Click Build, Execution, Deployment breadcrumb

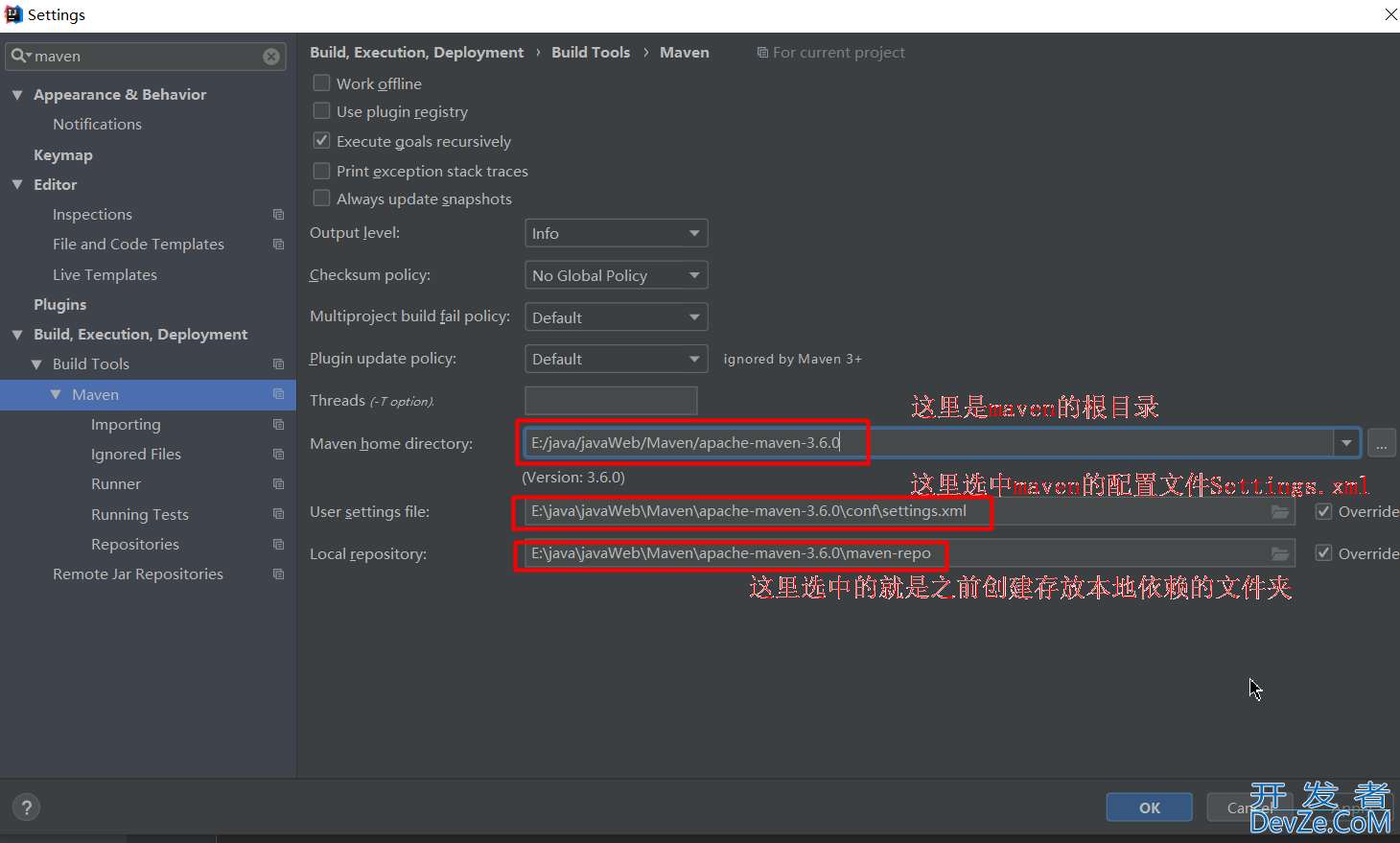[416, 52]
